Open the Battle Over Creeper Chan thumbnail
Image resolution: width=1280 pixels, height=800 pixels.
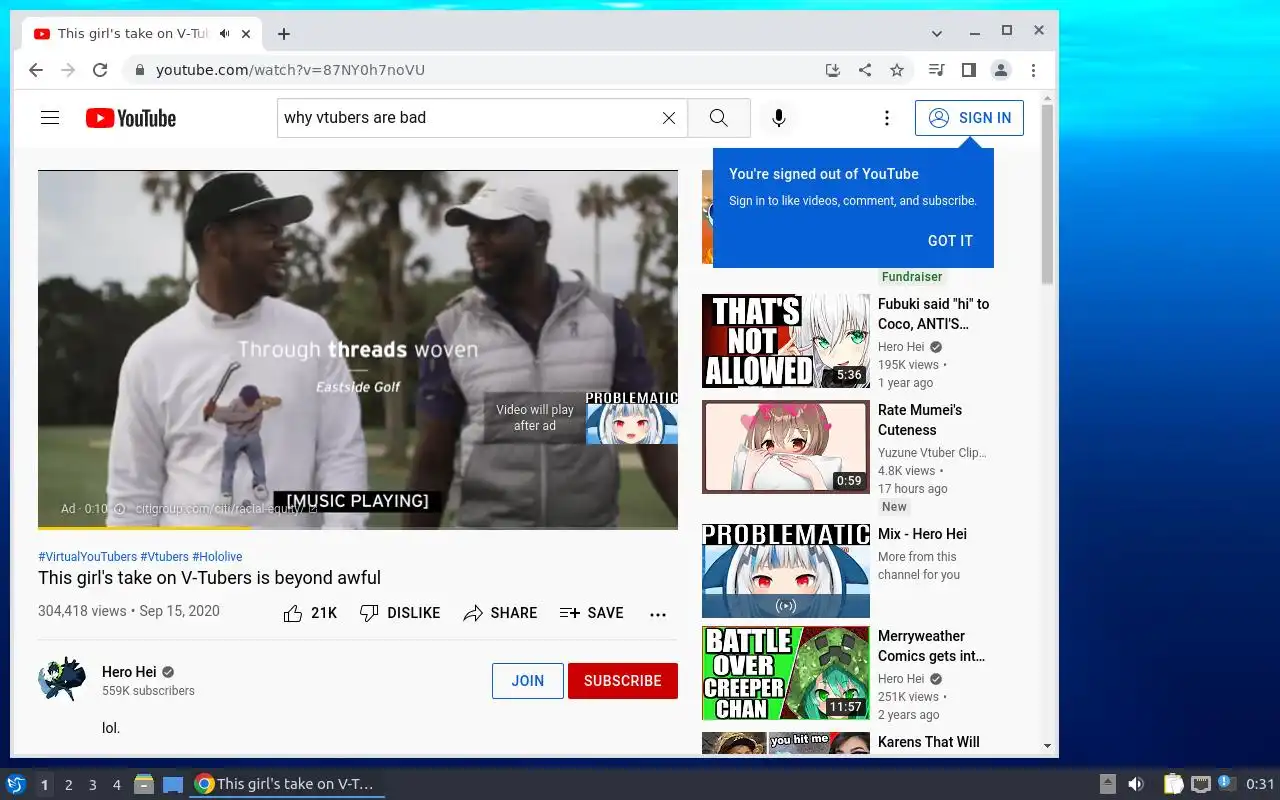click(x=786, y=673)
